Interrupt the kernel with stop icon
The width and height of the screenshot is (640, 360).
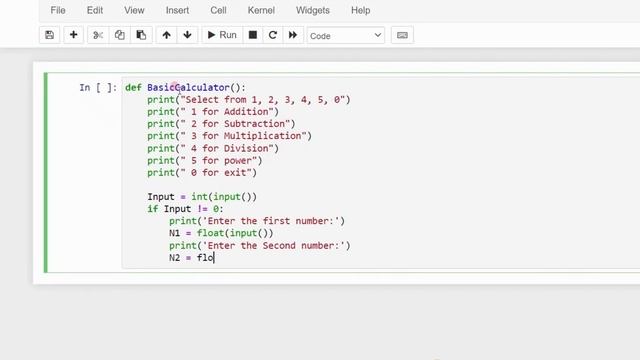point(253,35)
